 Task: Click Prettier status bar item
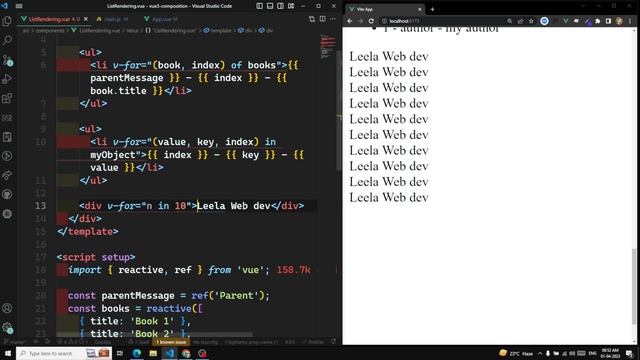(313, 342)
